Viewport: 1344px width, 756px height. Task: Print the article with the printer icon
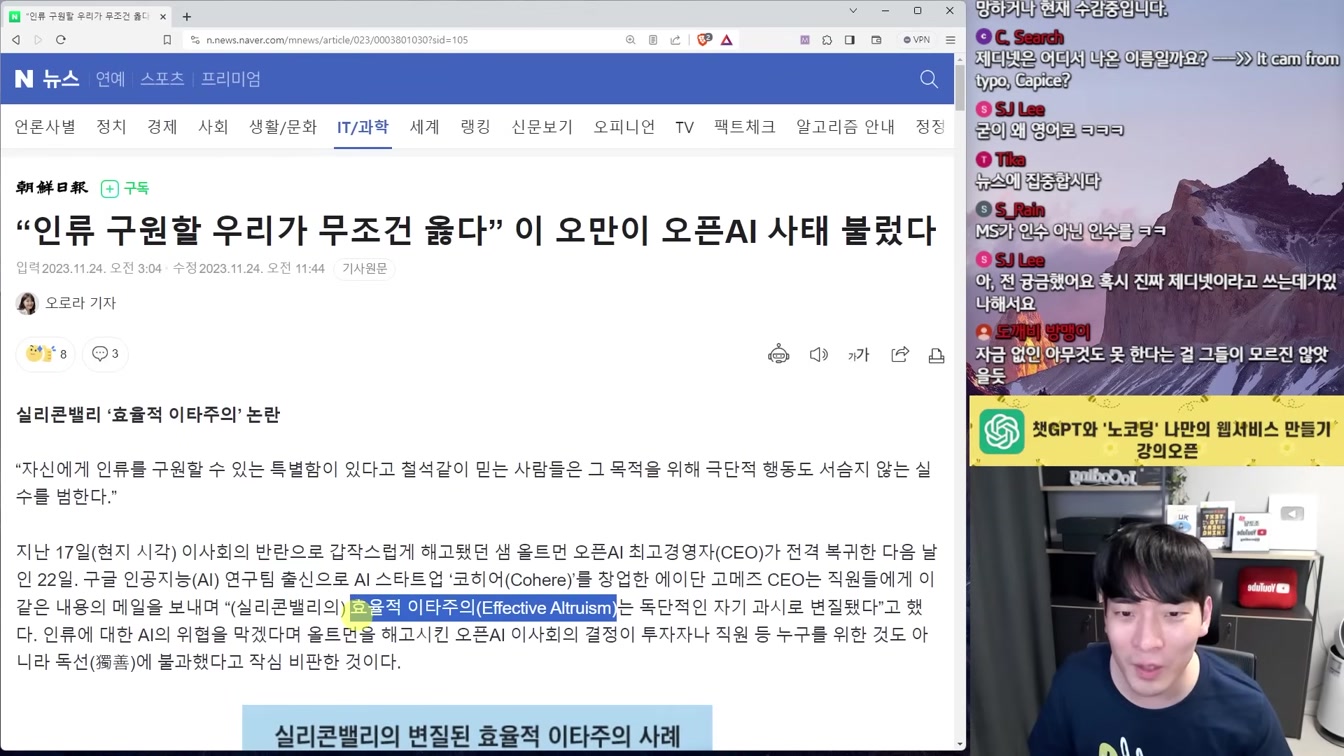pyautogui.click(x=936, y=355)
